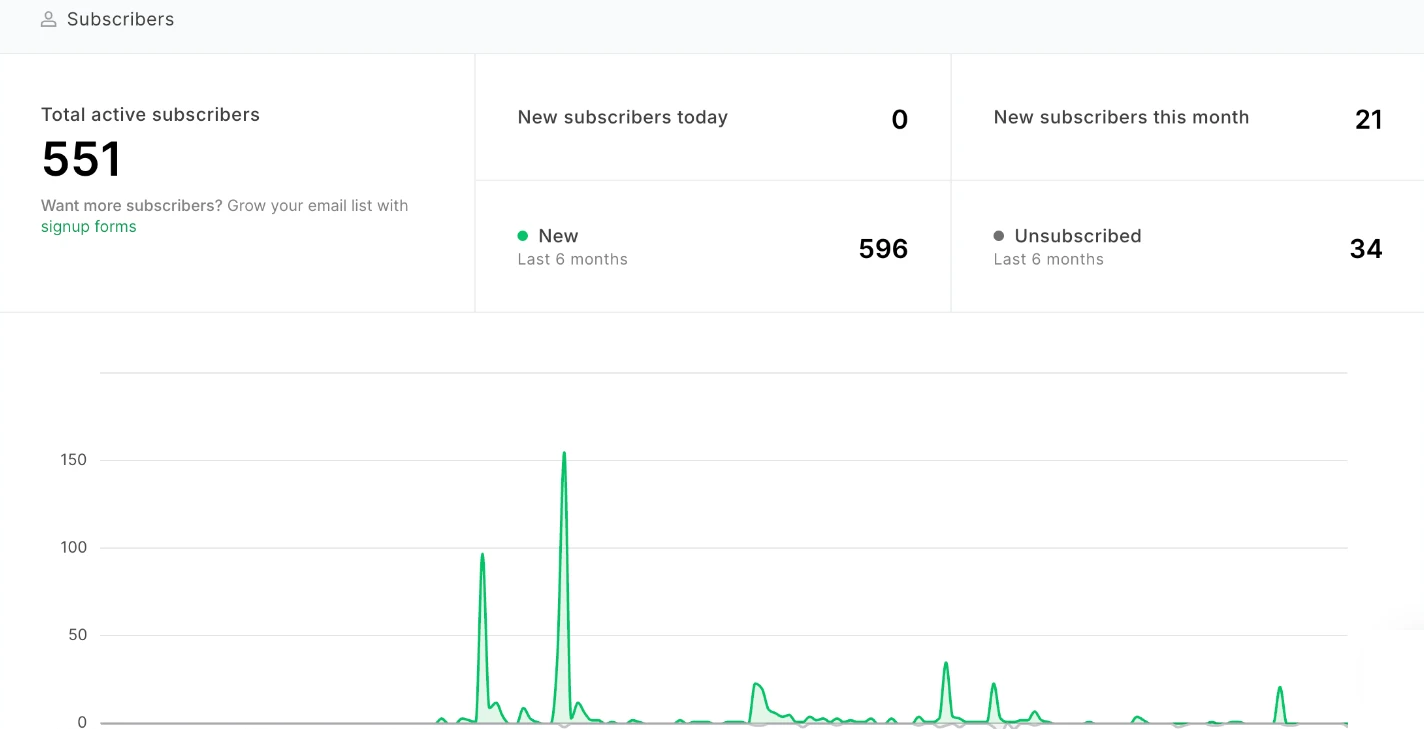Click the 34 unsubscribed figure

tap(1366, 248)
